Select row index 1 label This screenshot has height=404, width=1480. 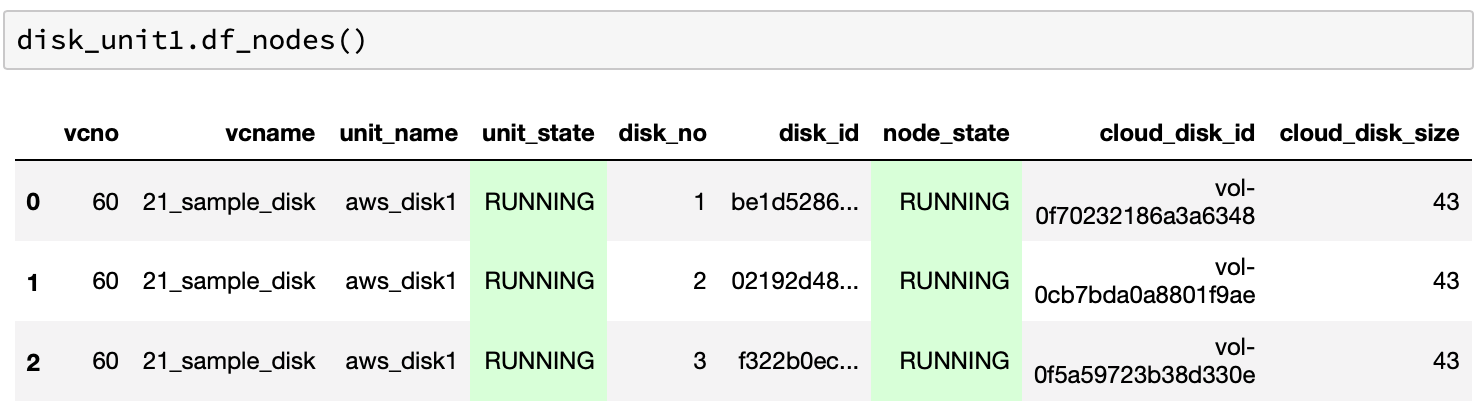33,282
